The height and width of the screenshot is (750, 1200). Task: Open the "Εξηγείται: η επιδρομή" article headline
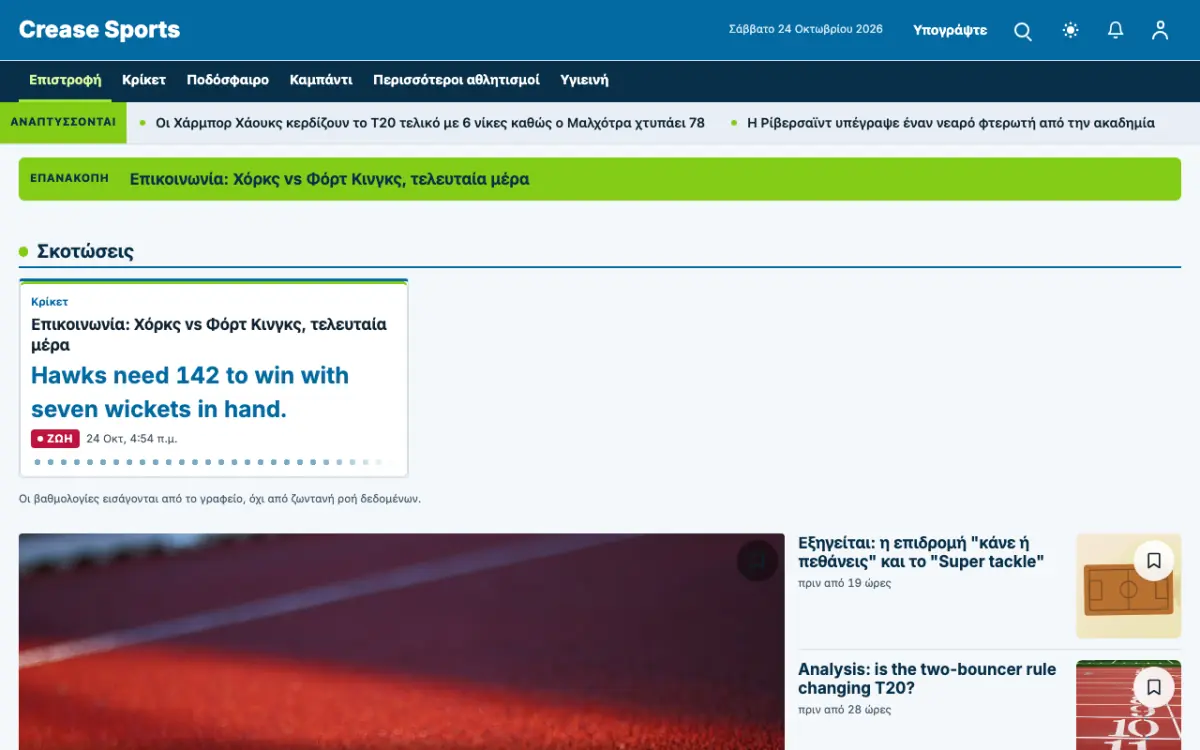coord(920,552)
